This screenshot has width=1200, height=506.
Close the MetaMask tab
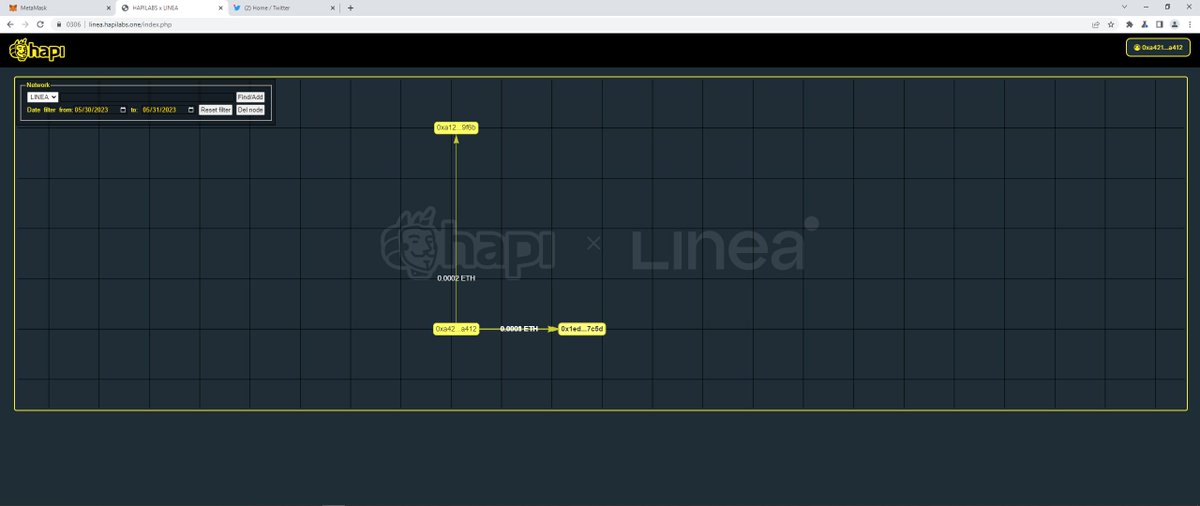point(108,7)
